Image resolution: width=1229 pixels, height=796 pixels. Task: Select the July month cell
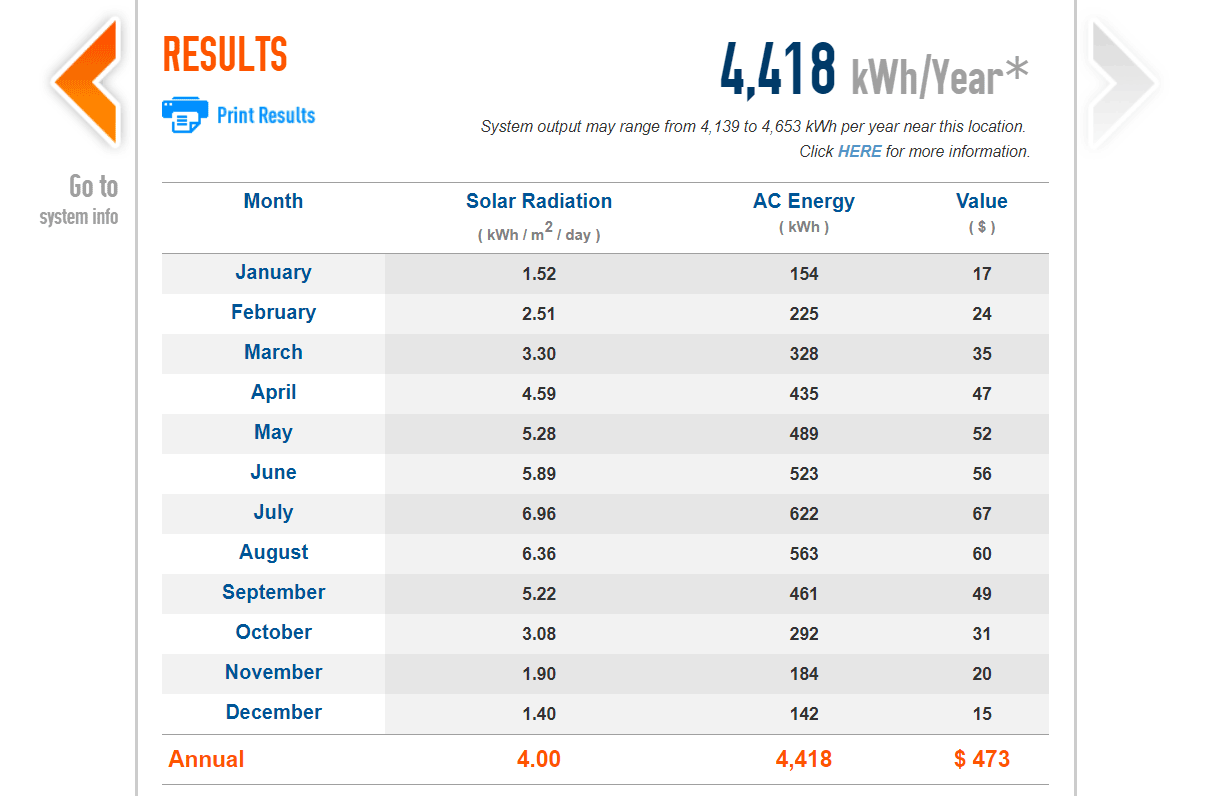(x=273, y=512)
